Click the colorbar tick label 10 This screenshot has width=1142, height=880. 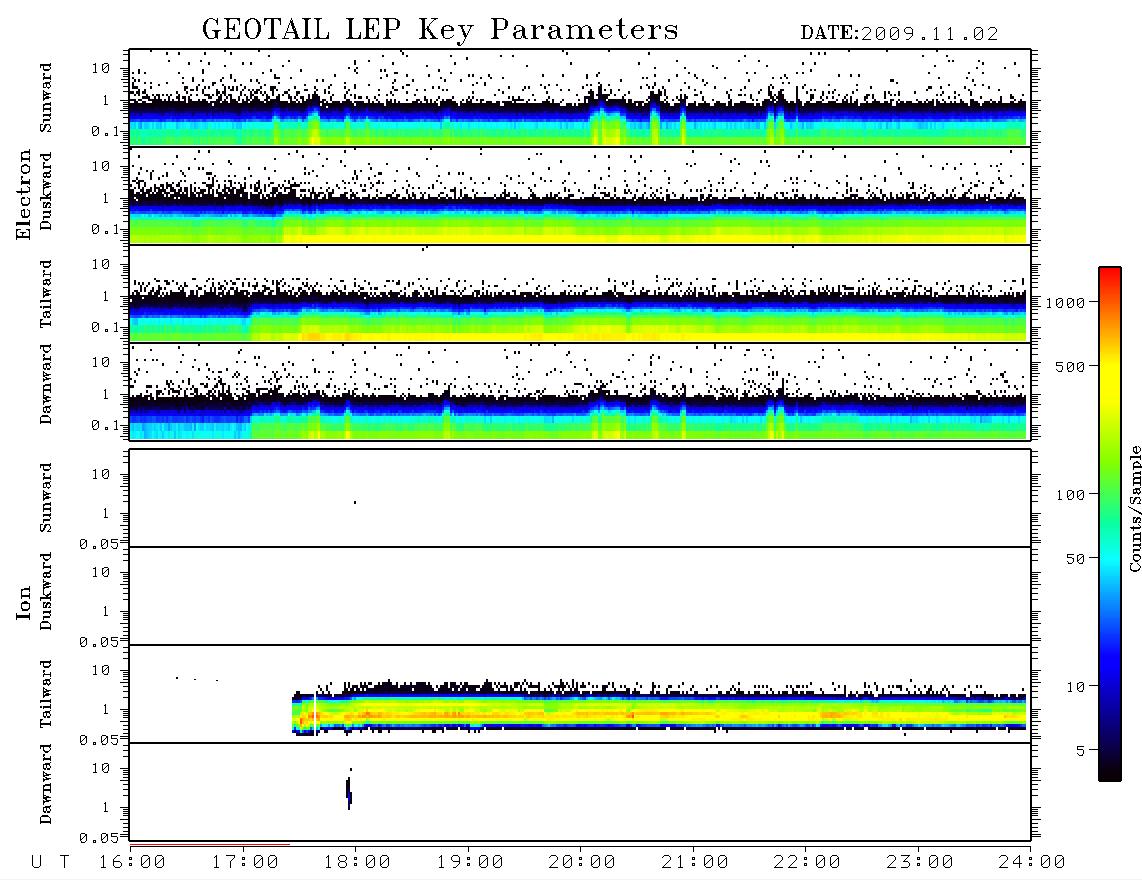pyautogui.click(x=1075, y=687)
